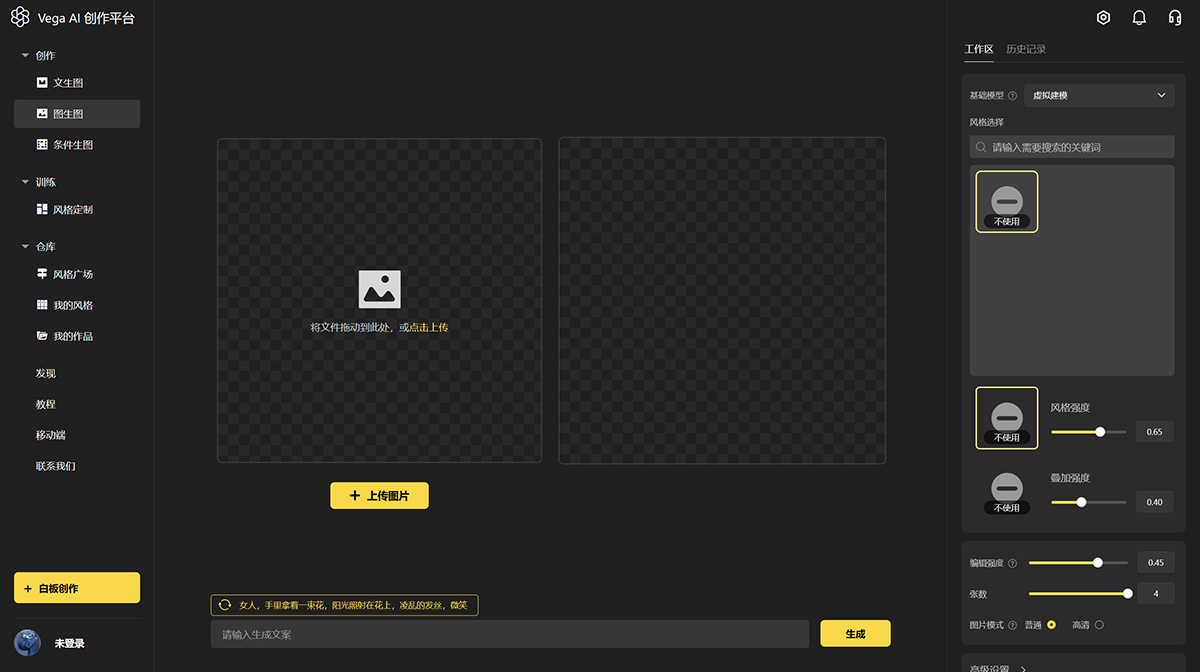
Task: Click the user avatar at bottom left
Action: (27, 643)
